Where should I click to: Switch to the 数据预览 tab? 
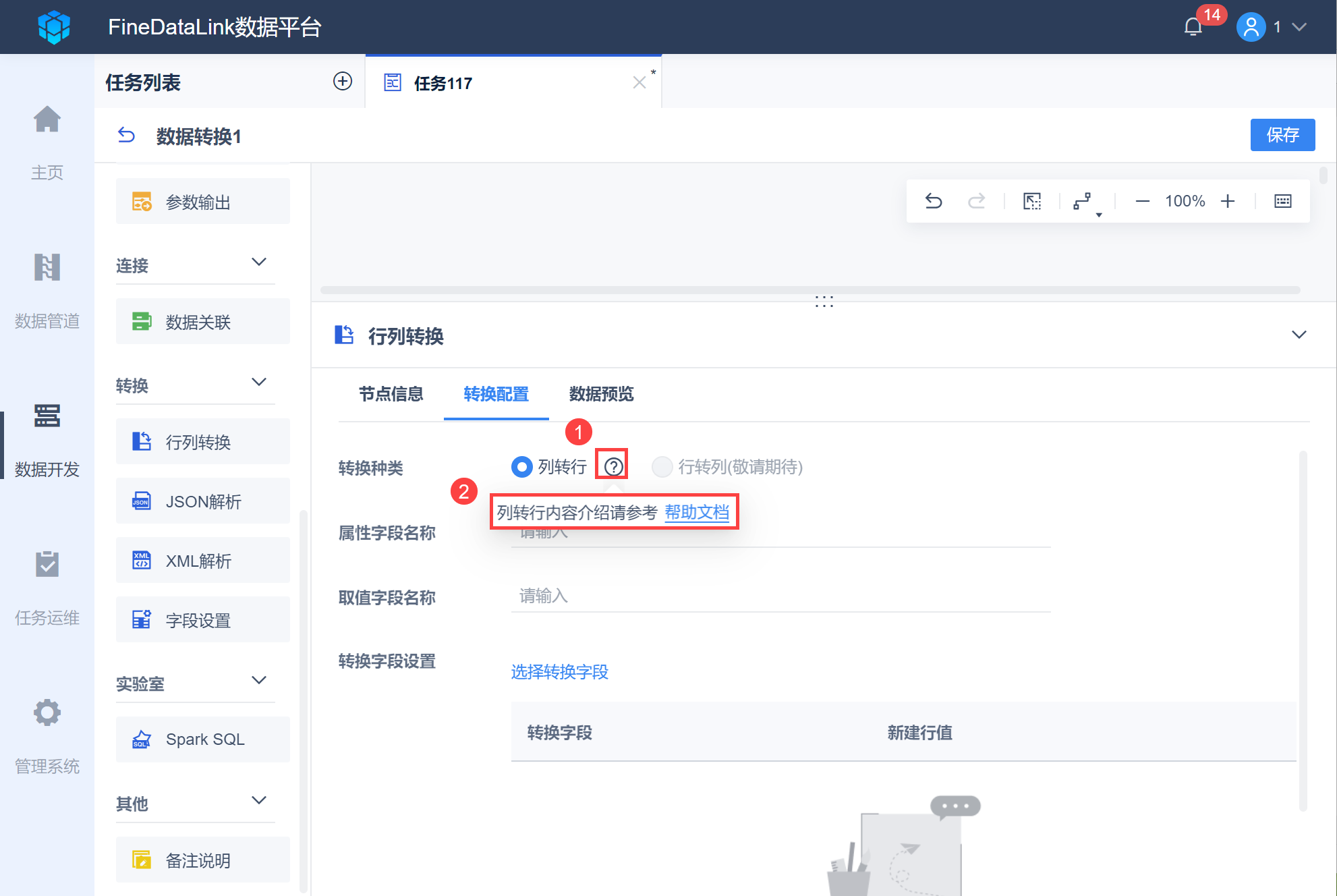click(601, 394)
